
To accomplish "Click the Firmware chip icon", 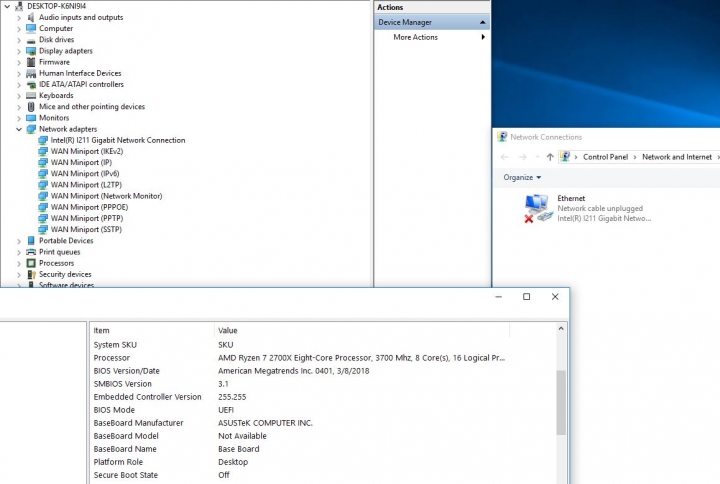I will (31, 62).
